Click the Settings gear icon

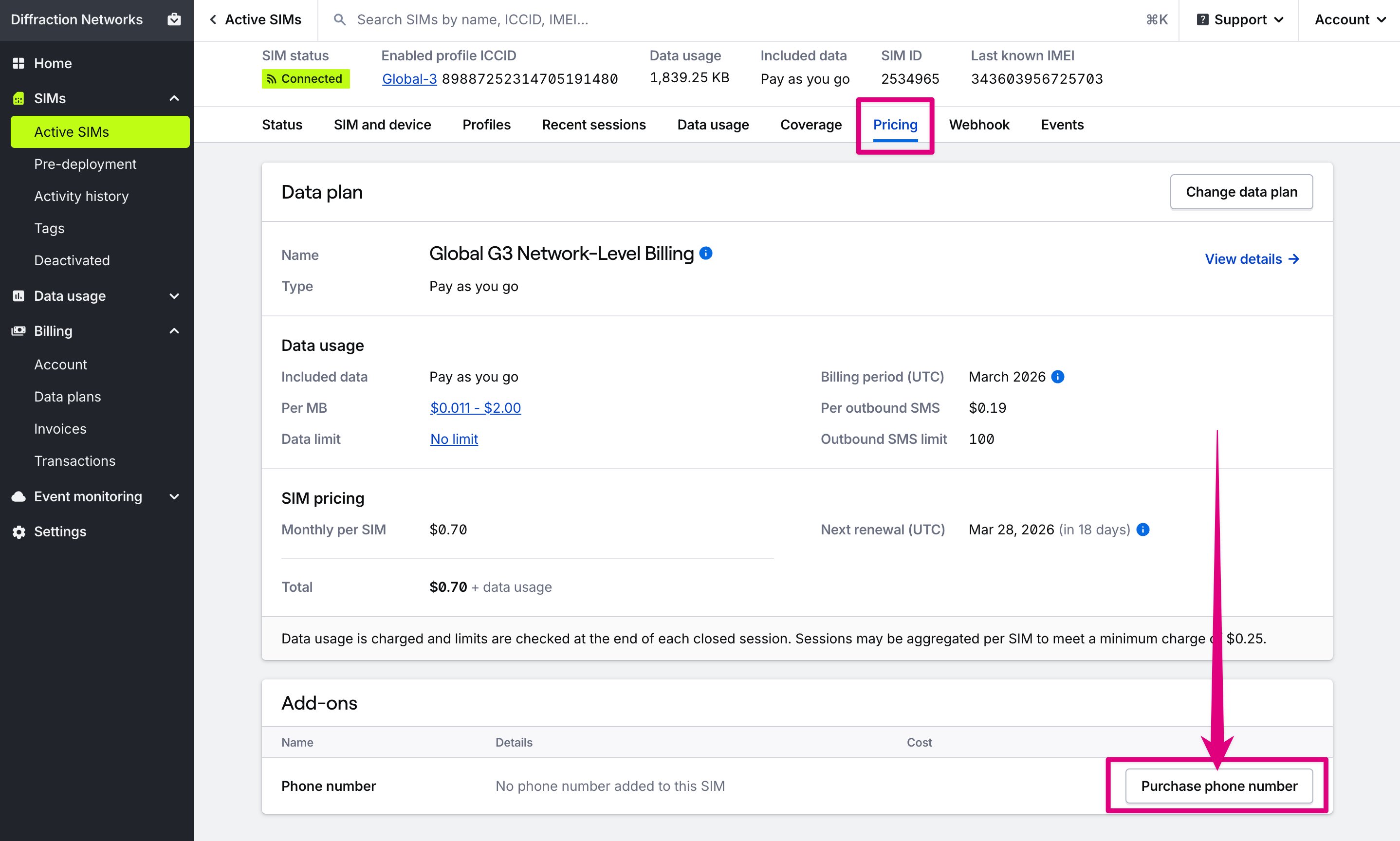(18, 531)
